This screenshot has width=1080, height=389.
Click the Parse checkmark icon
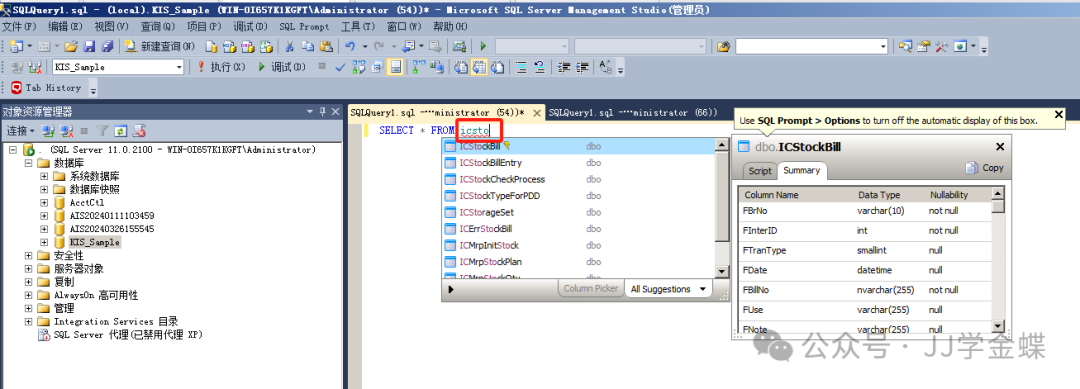click(x=340, y=67)
